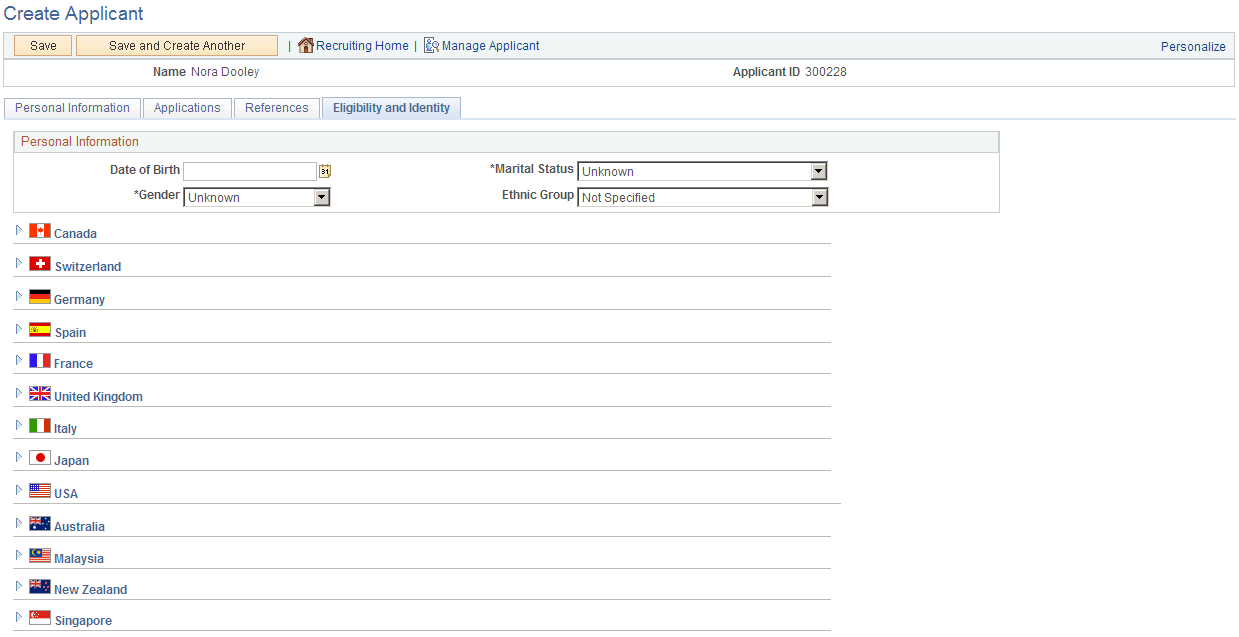1239x637 pixels.
Task: Switch to the Applications tab
Action: (x=187, y=107)
